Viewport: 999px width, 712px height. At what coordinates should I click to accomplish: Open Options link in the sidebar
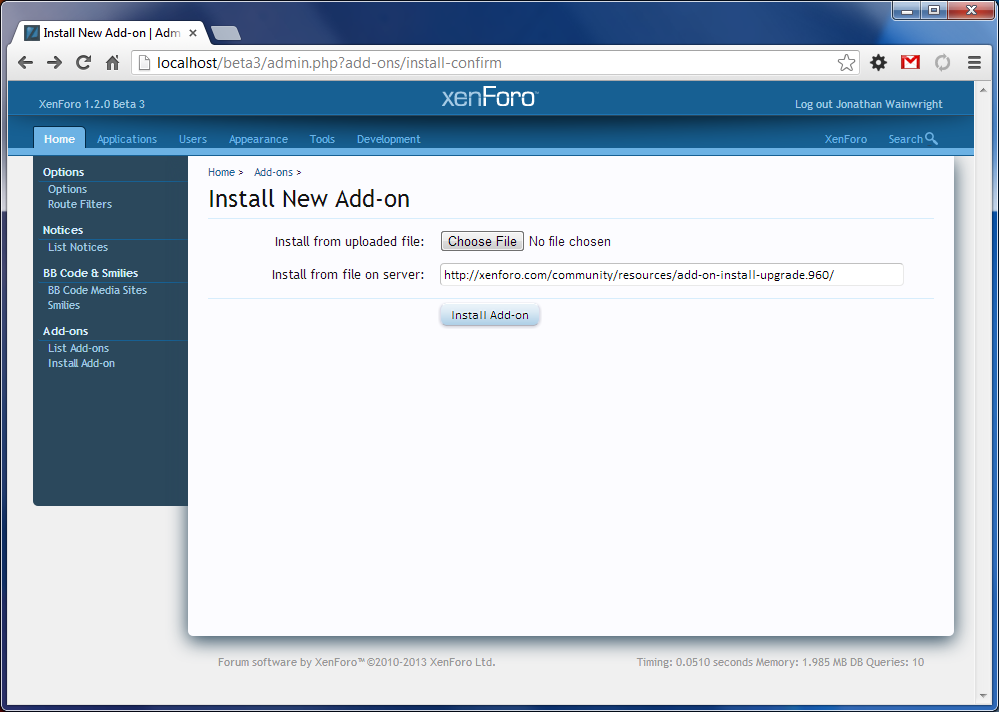pos(68,189)
